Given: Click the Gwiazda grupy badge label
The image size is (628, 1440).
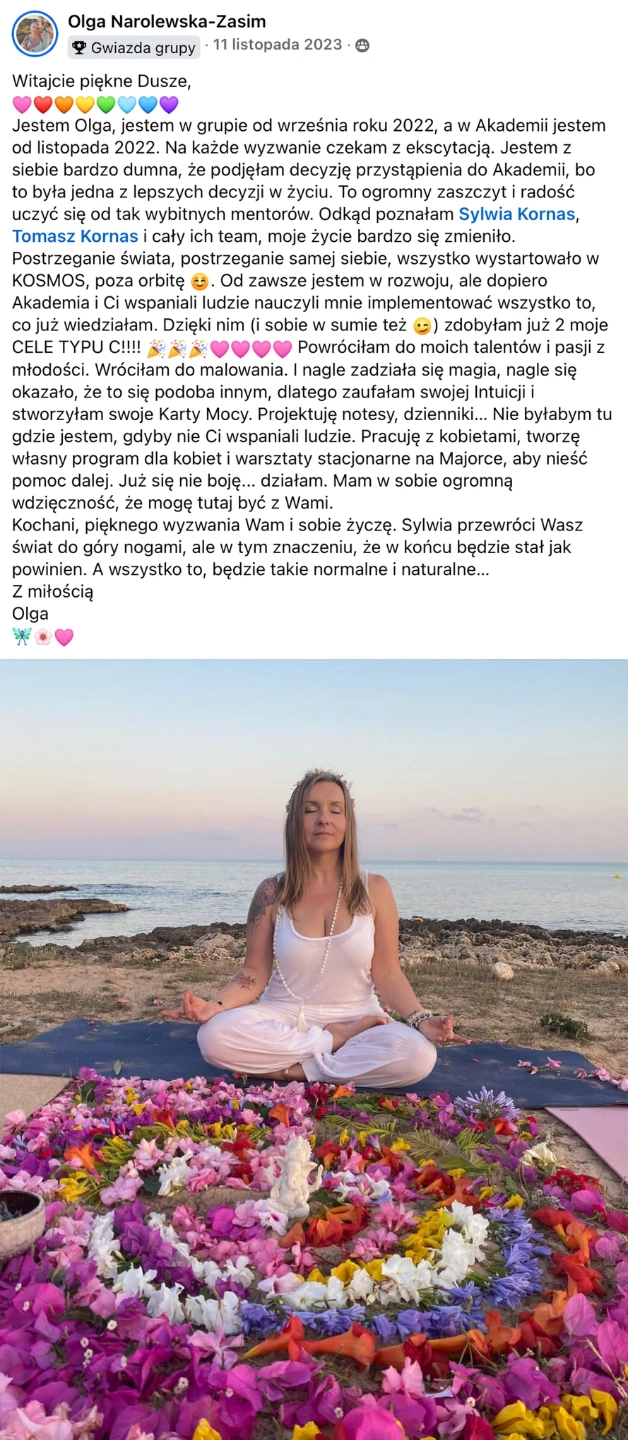Looking at the screenshot, I should 143,47.
